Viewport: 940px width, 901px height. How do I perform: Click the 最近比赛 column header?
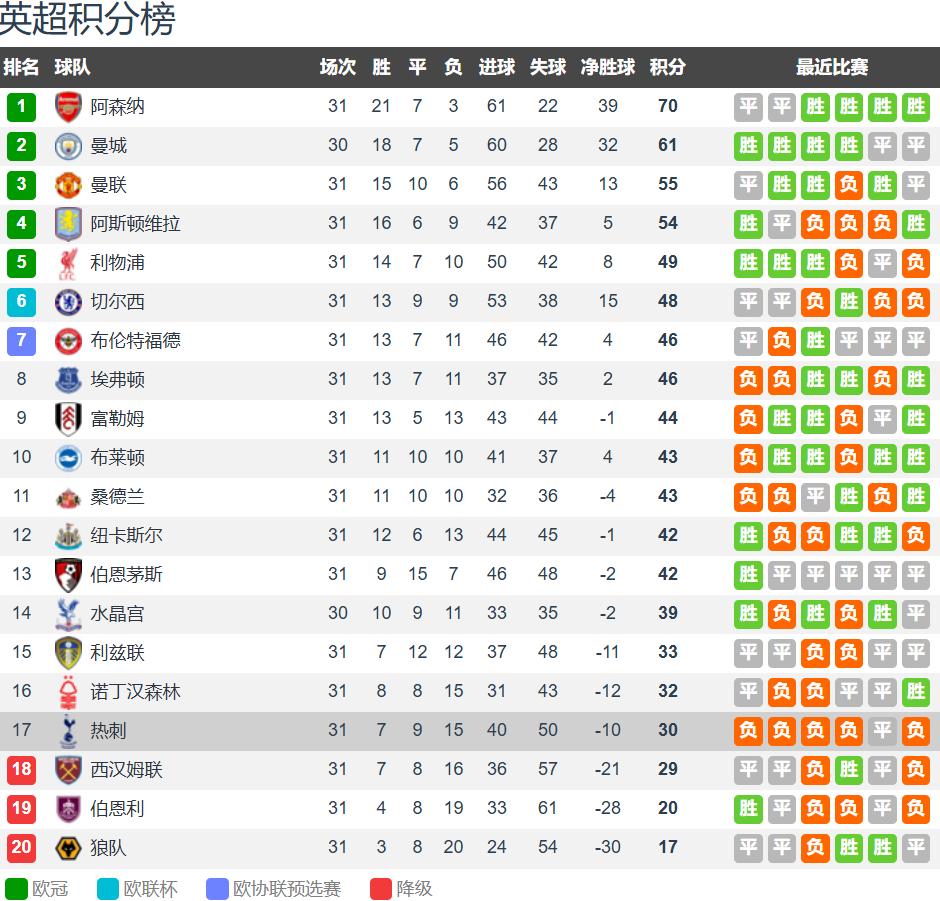[x=831, y=68]
